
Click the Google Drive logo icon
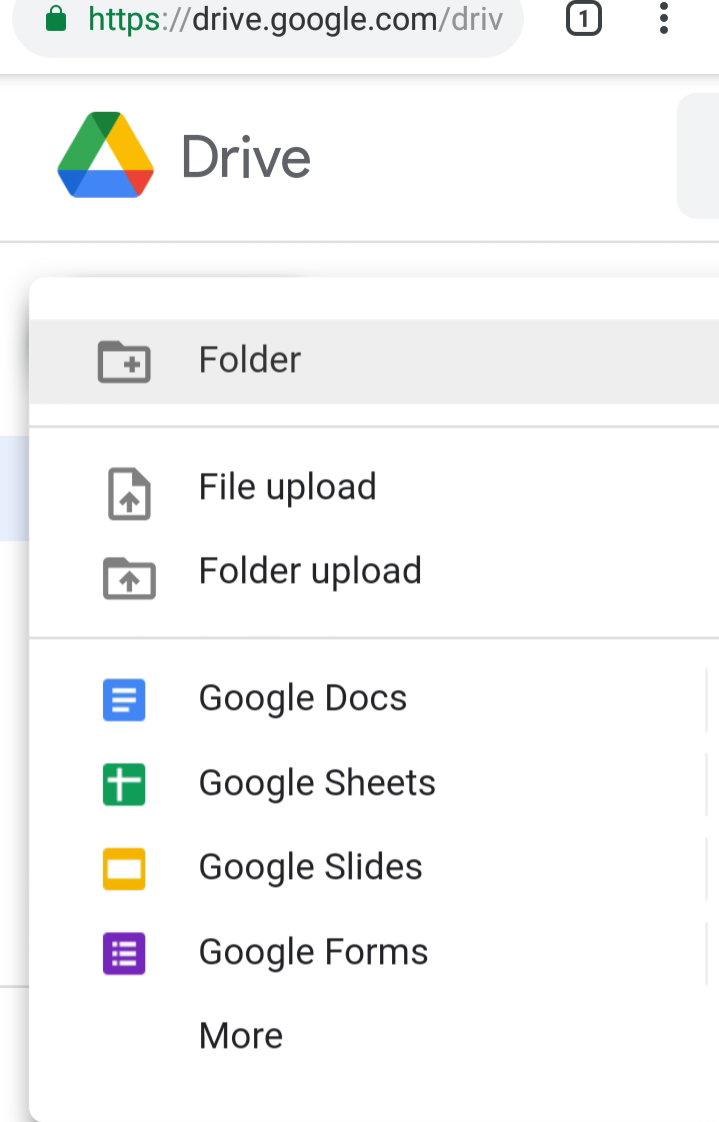click(x=105, y=155)
